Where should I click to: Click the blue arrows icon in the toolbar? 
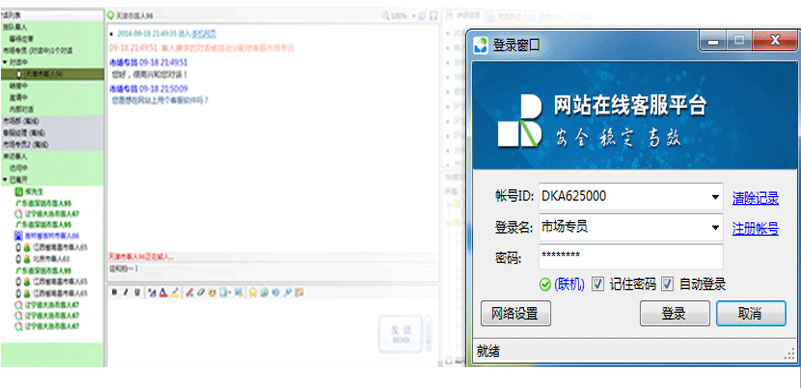[275, 293]
